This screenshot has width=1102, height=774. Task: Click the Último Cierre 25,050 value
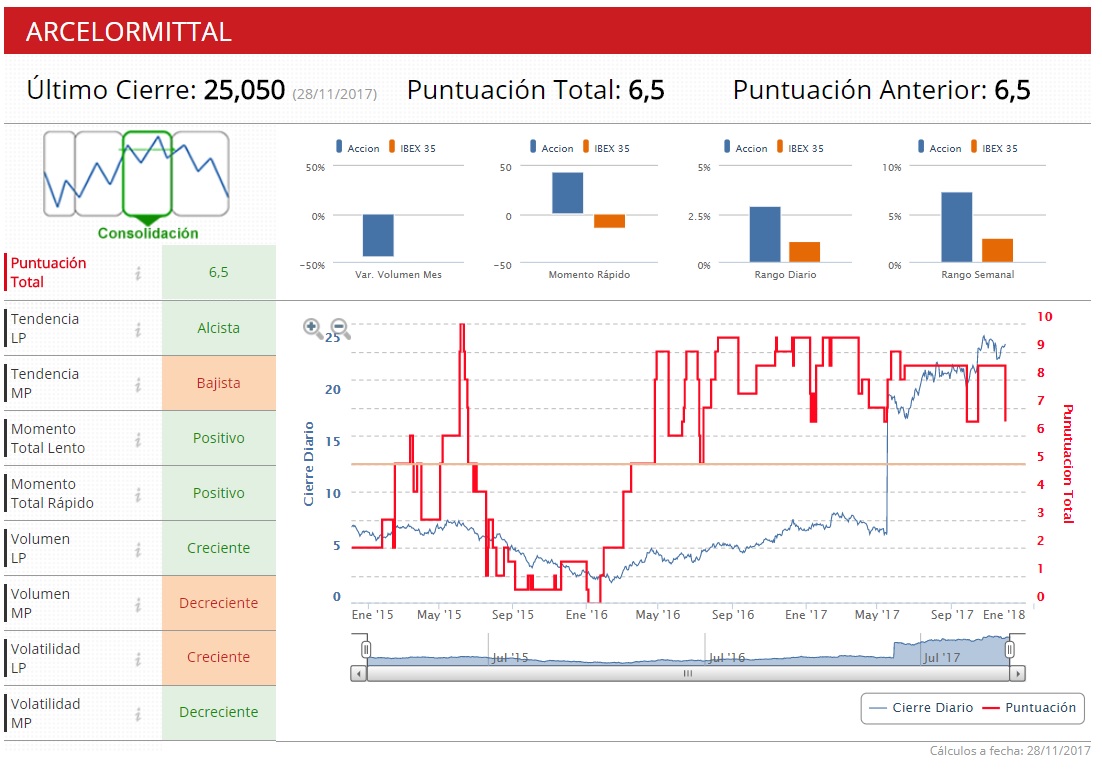coord(244,90)
